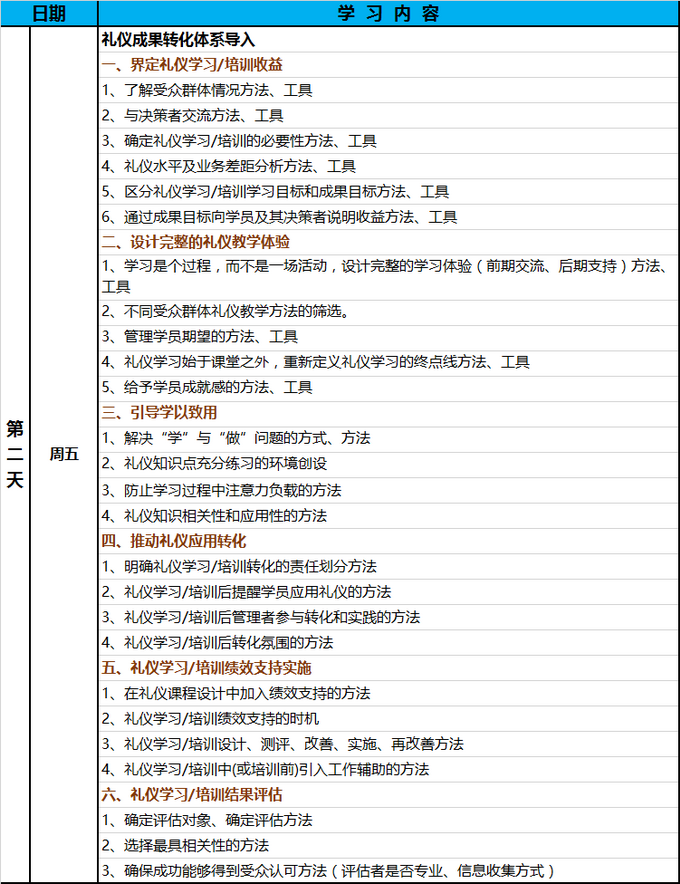Image resolution: width=680 pixels, height=884 pixels.
Task: Click the 日期 header cell
Action: pos(50,13)
